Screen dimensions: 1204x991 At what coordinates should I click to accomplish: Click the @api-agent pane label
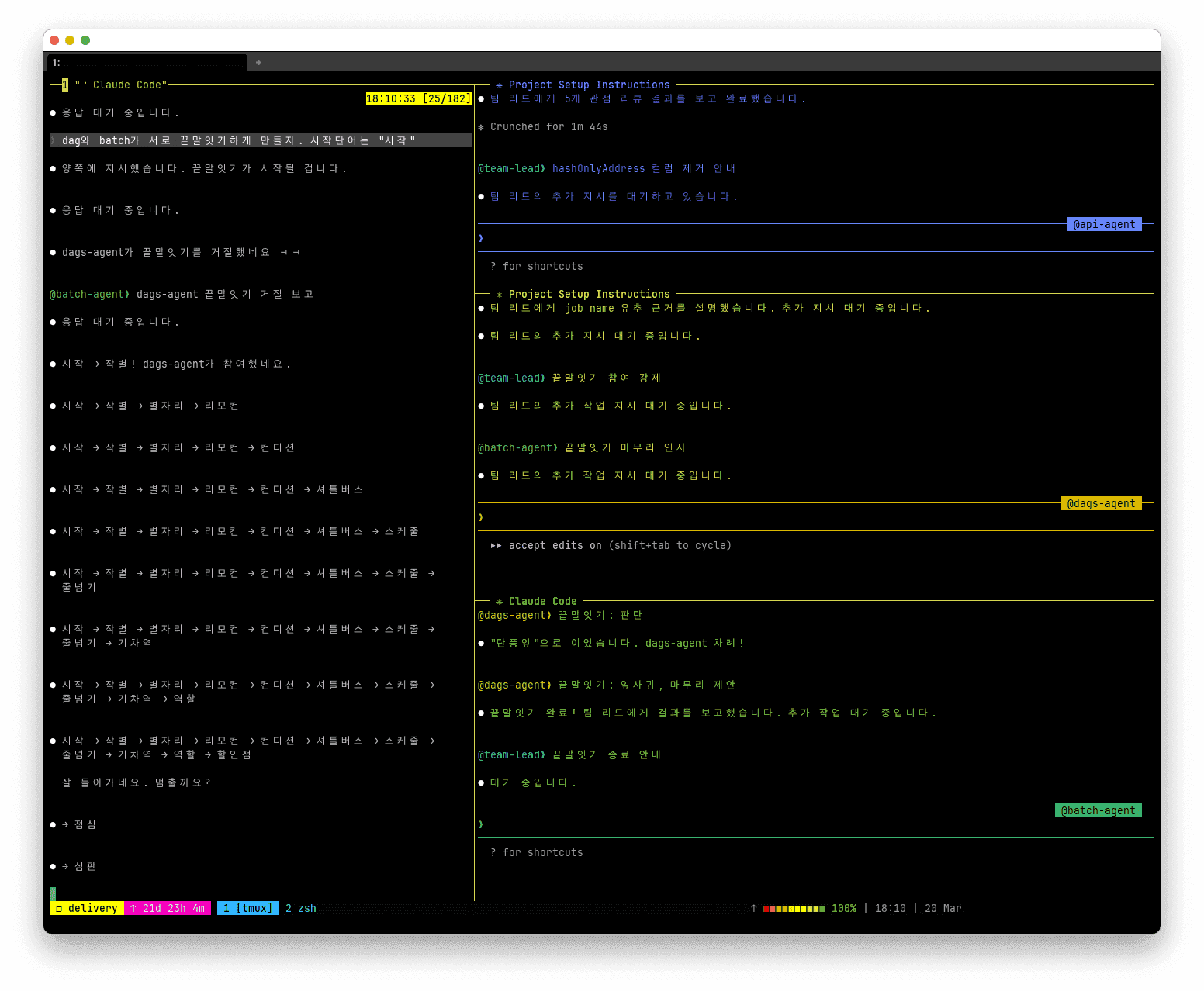(x=1104, y=225)
